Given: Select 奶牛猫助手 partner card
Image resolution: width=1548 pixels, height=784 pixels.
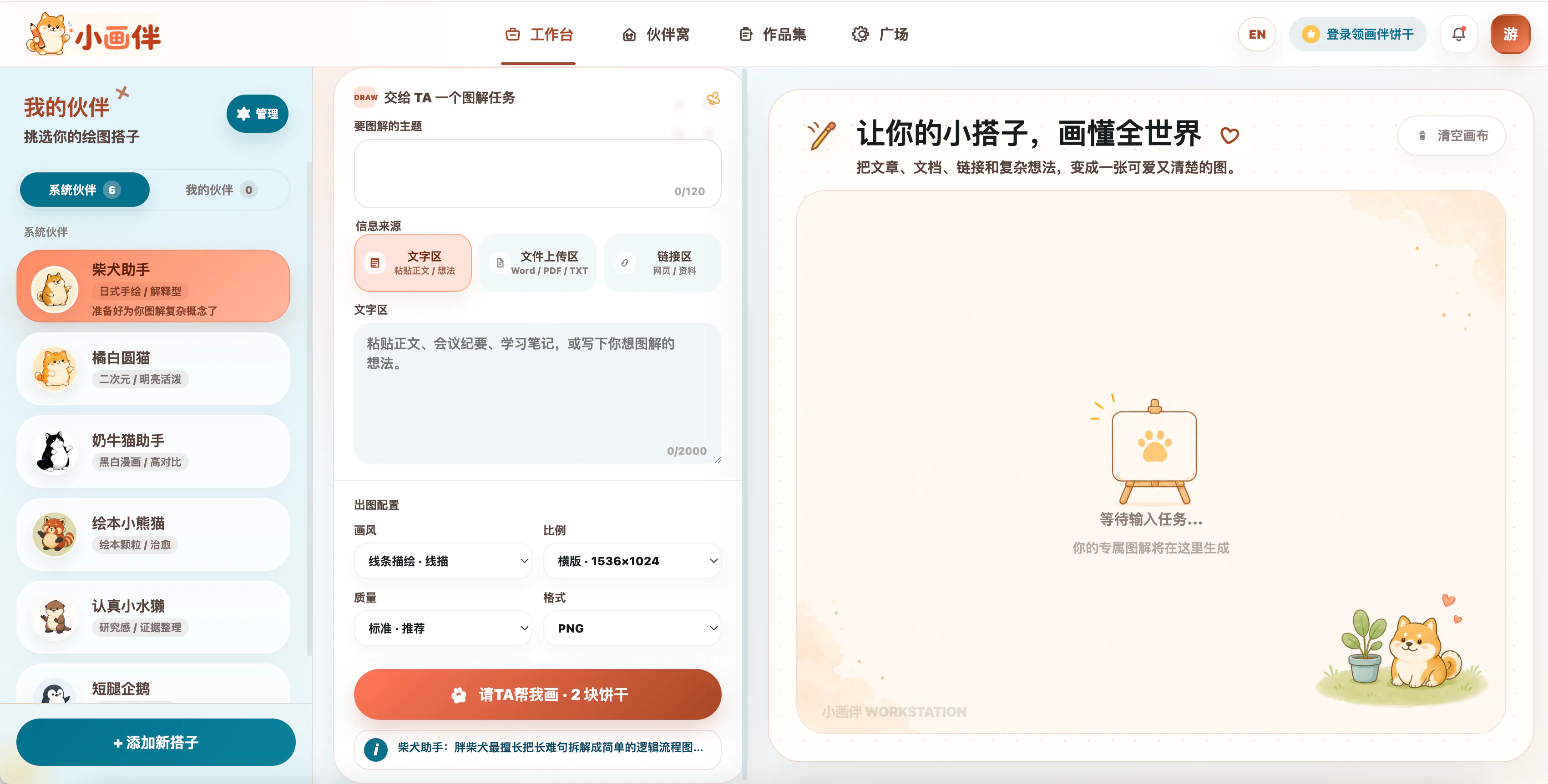Looking at the screenshot, I should click(154, 451).
